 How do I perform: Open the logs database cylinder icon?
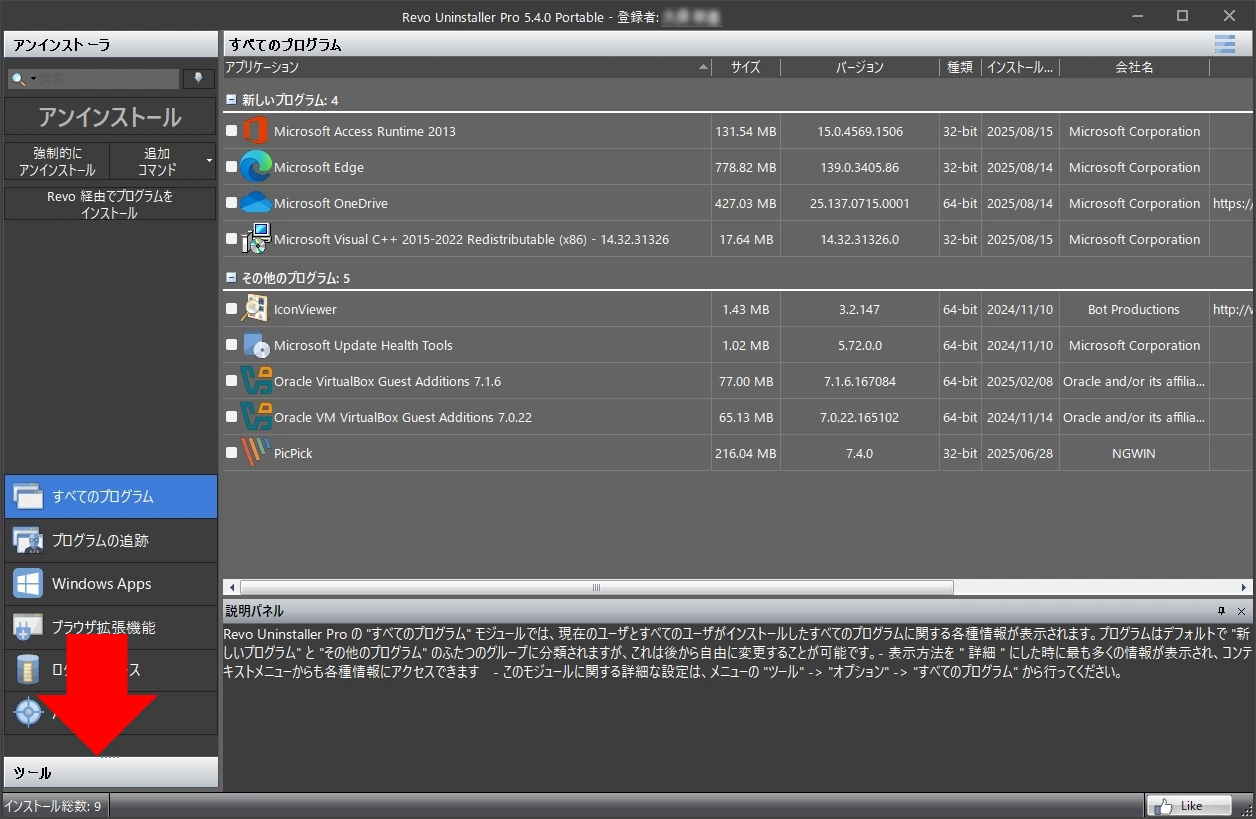click(28, 670)
